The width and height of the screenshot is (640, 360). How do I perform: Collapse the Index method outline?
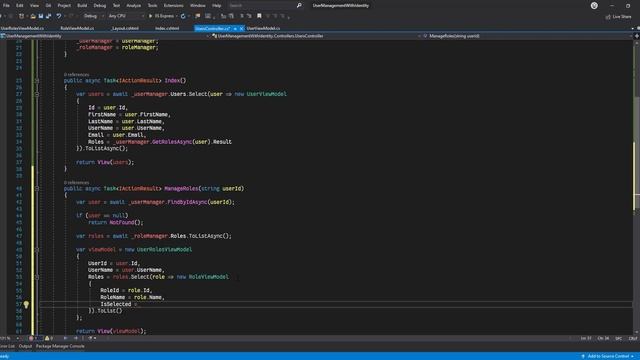point(37,81)
